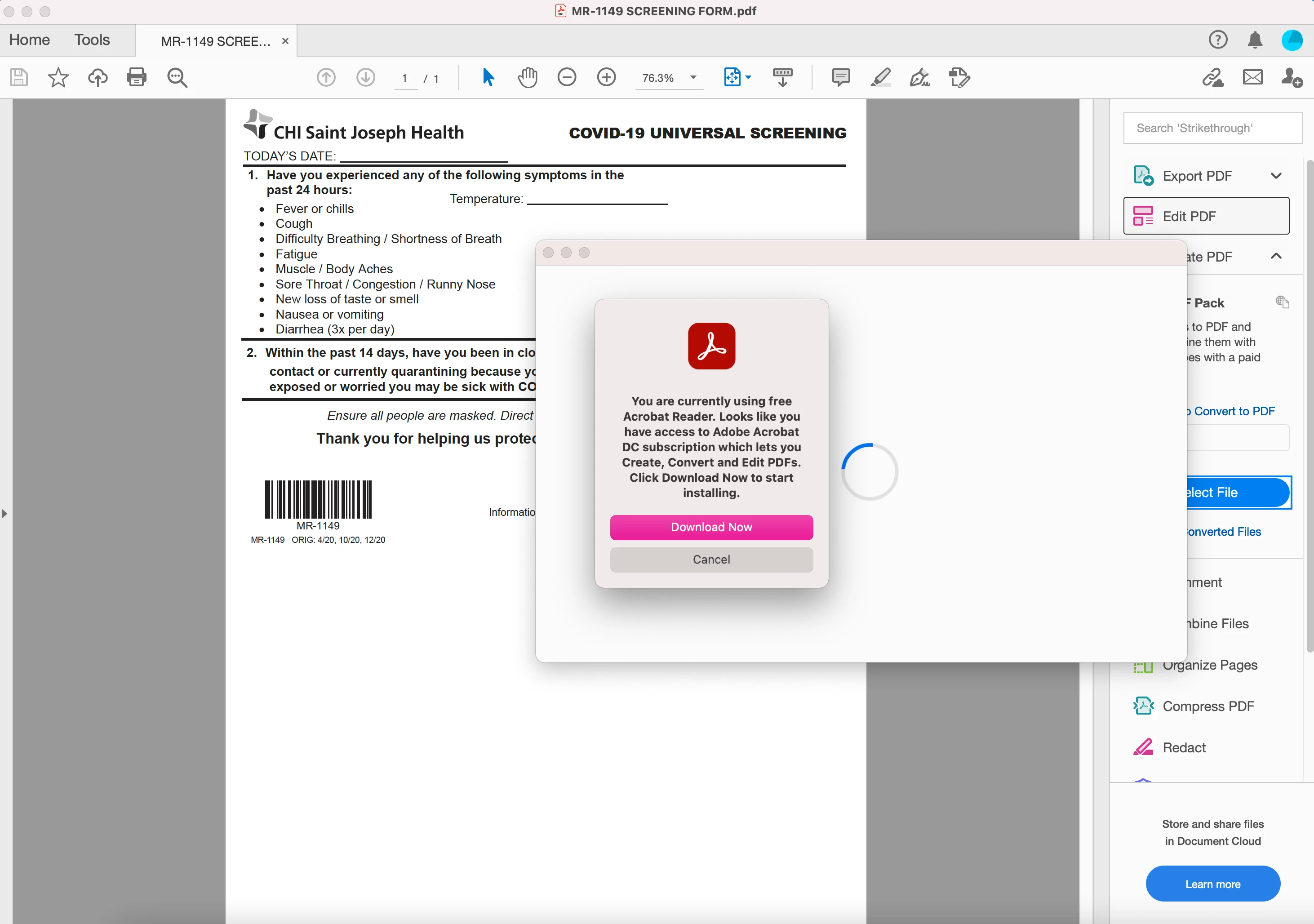This screenshot has height=924, width=1314.
Task: Go to next page arrow
Action: point(366,77)
